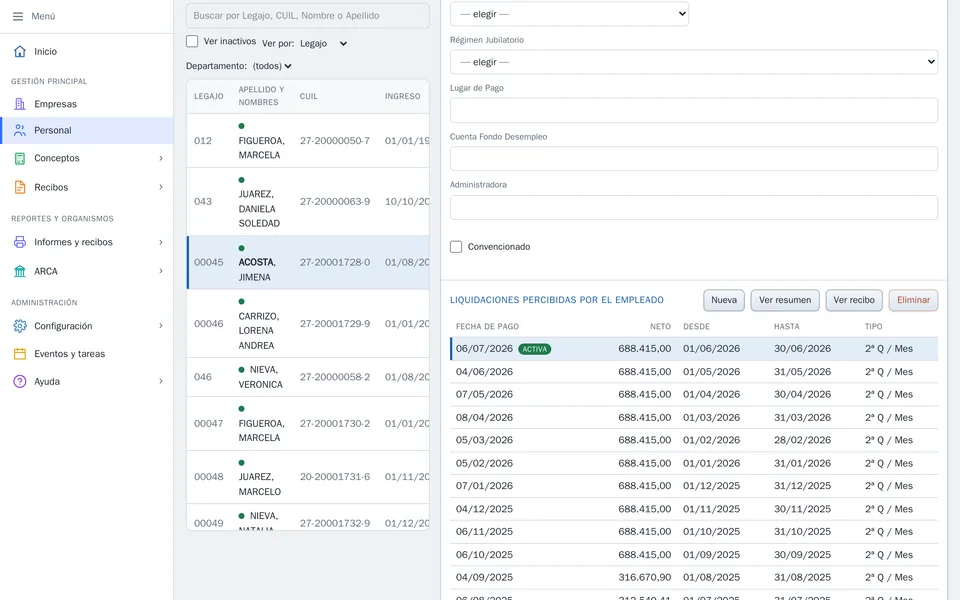Click the Nueva button
960x600 pixels.
[x=724, y=300]
